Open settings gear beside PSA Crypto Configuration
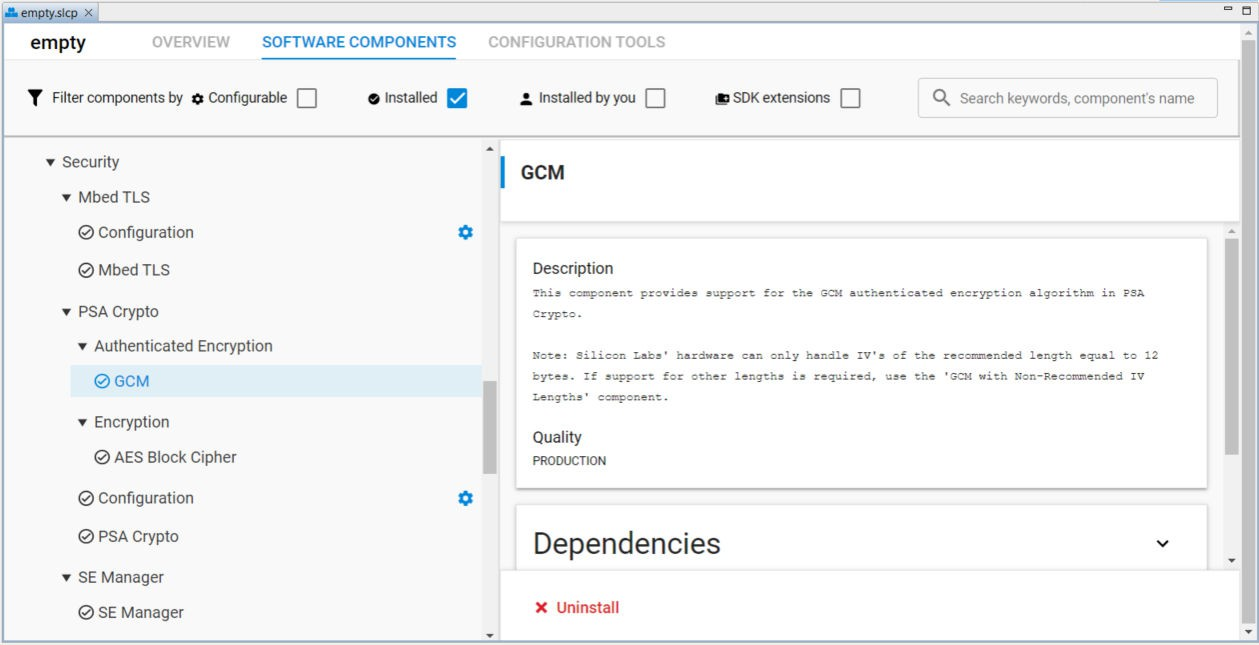Image resolution: width=1259 pixels, height=645 pixels. coord(464,498)
